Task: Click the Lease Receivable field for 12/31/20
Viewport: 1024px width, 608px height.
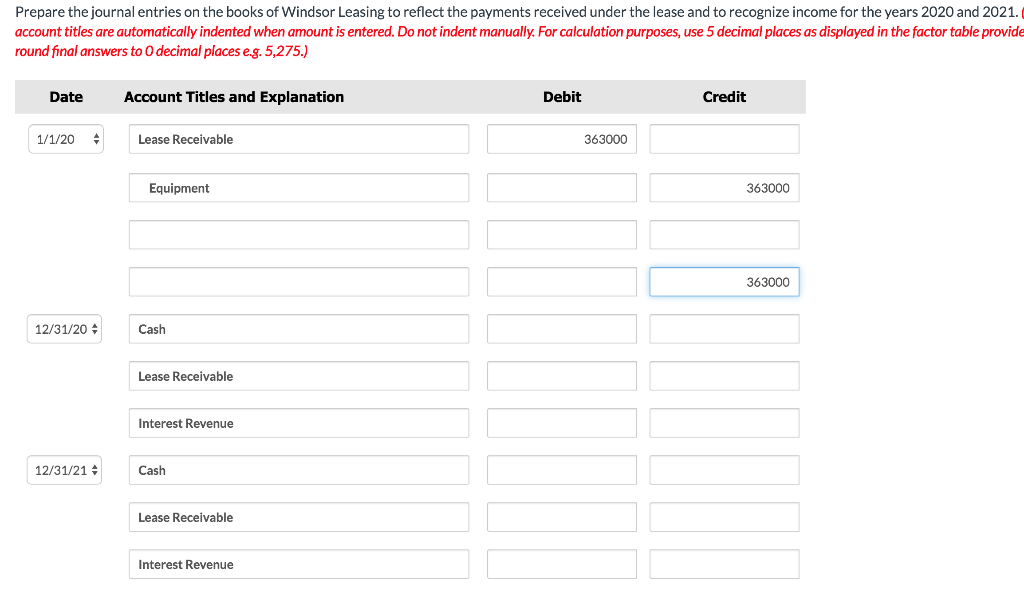Action: 298,376
